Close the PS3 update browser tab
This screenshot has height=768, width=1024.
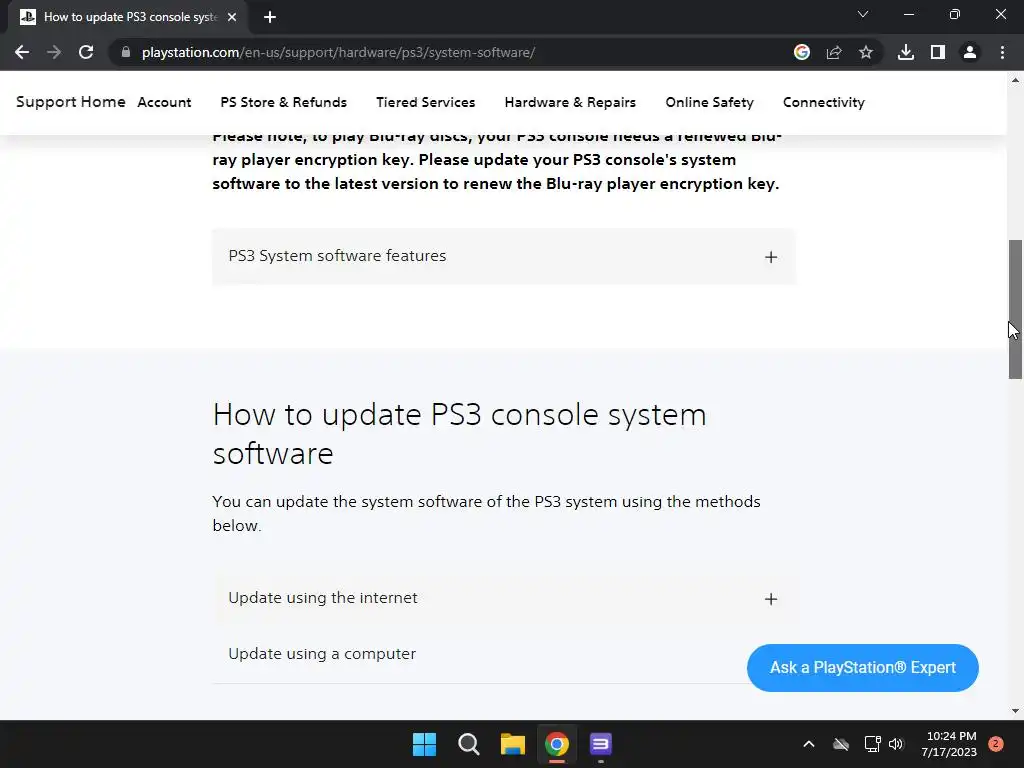tap(232, 17)
